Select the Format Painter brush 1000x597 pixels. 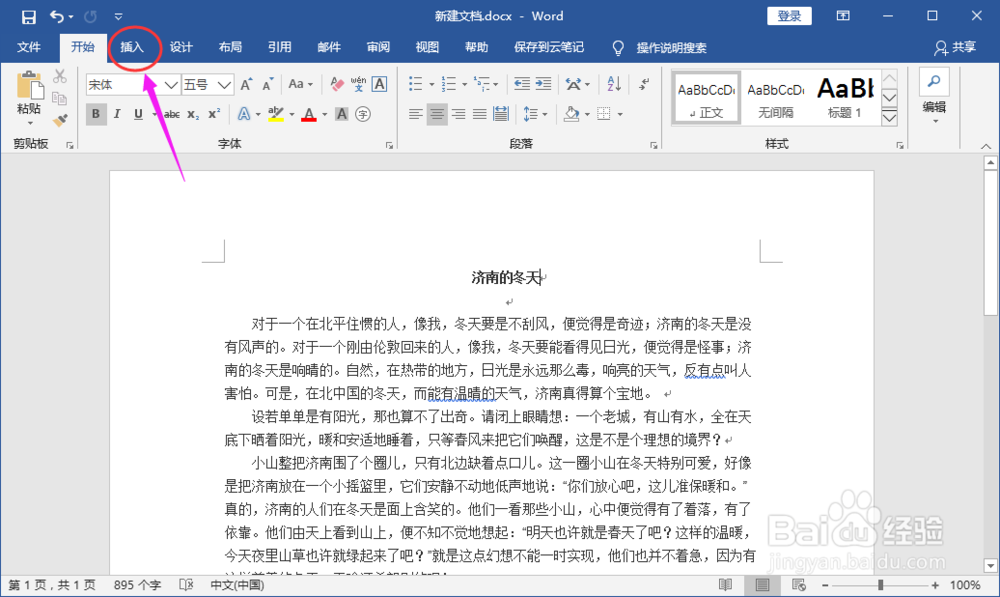[60, 120]
